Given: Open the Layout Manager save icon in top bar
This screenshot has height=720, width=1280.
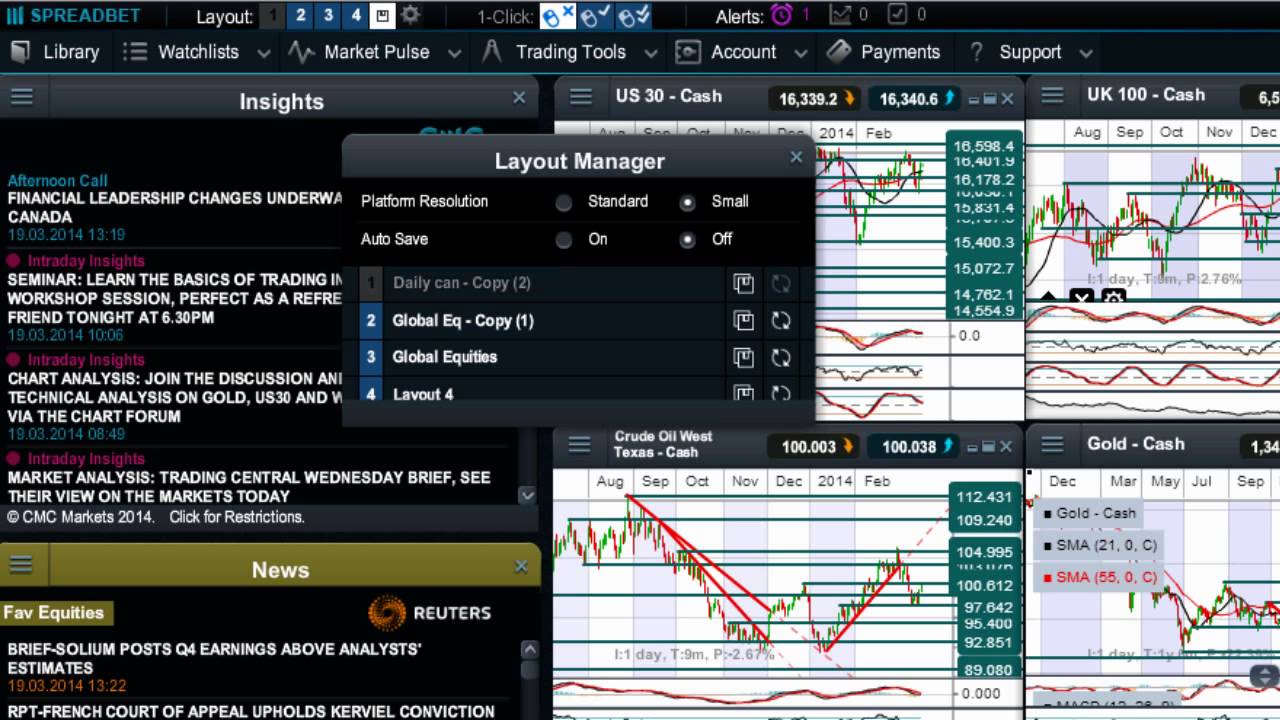Looking at the screenshot, I should 382,16.
